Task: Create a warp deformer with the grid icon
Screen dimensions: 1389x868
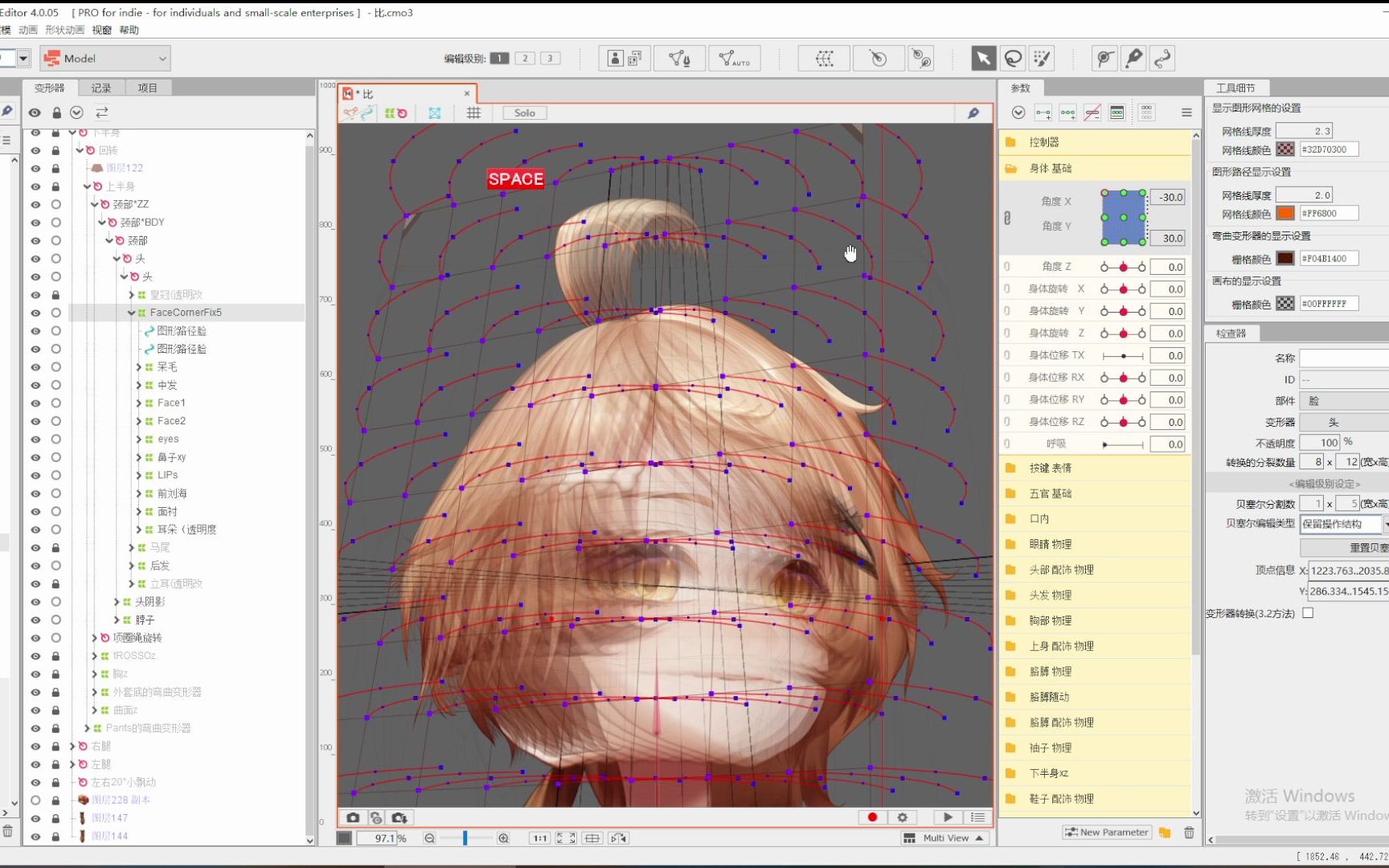Action: point(824,58)
